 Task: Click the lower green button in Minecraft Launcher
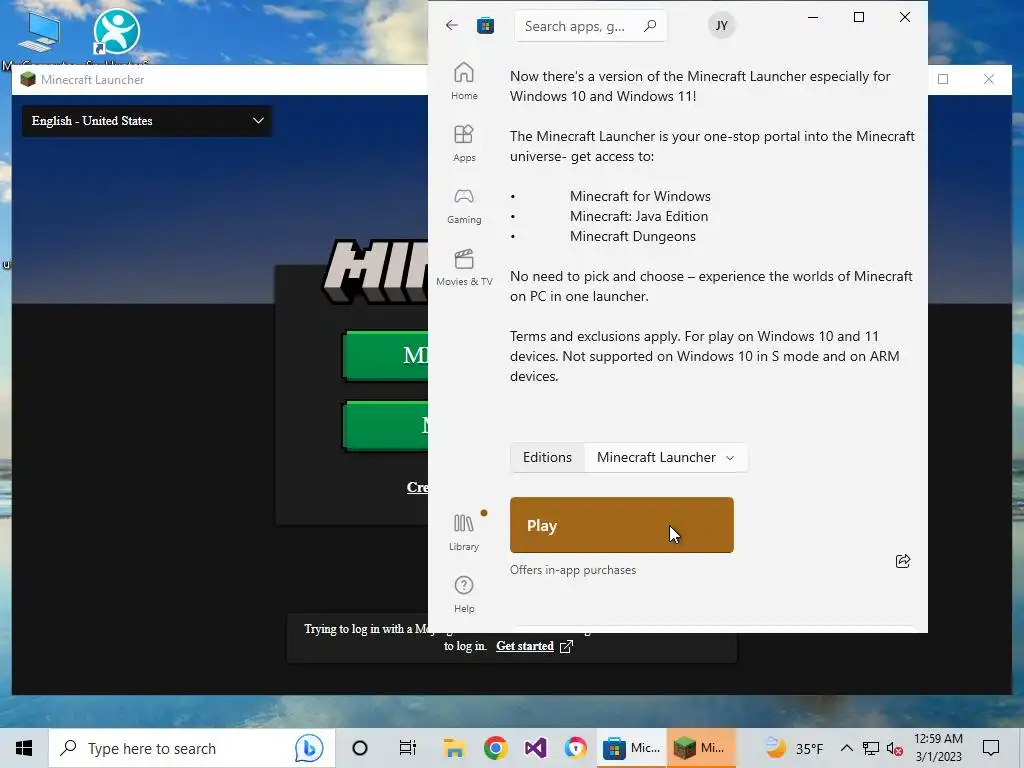tap(385, 426)
